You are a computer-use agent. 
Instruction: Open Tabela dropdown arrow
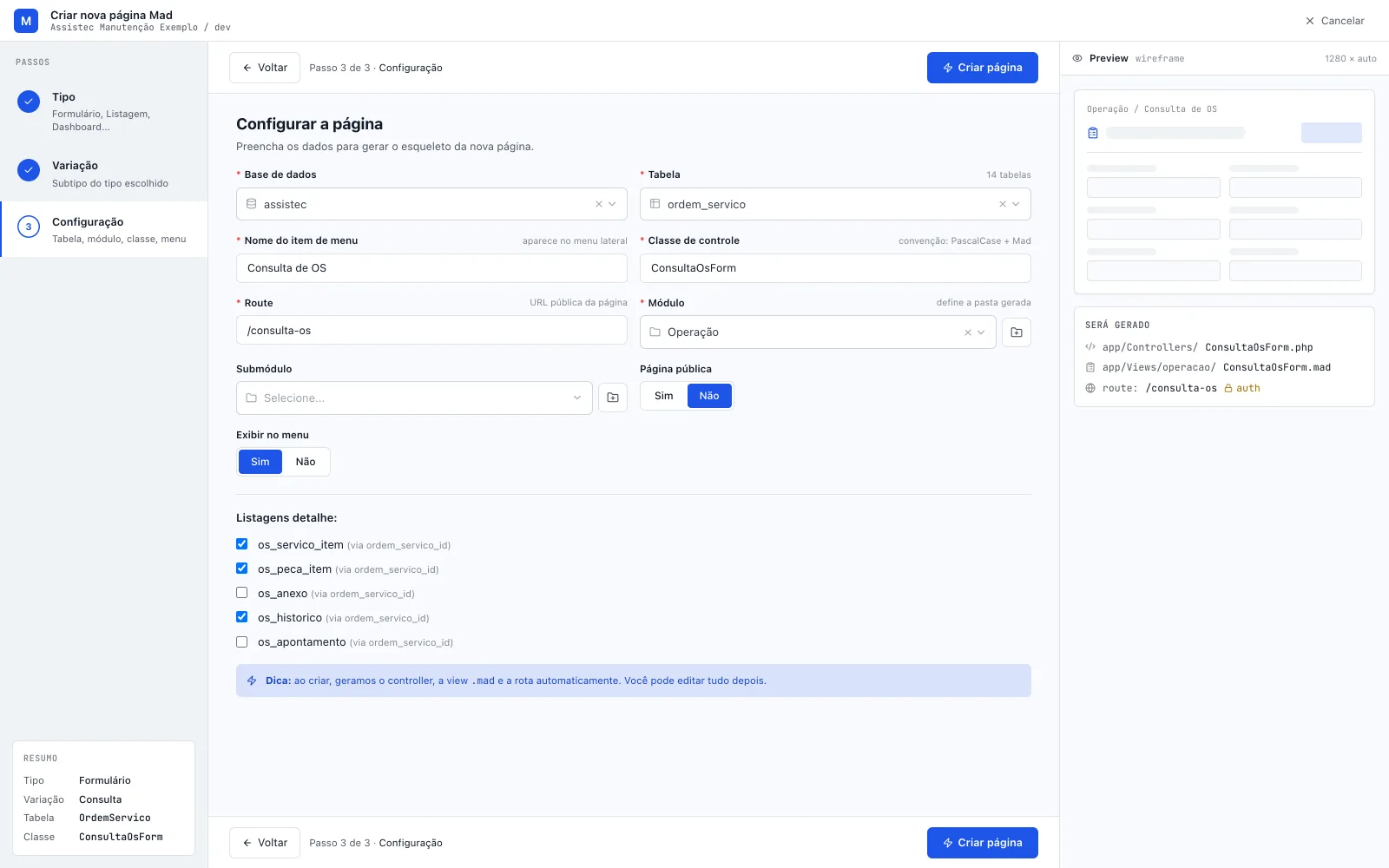pyautogui.click(x=1016, y=204)
